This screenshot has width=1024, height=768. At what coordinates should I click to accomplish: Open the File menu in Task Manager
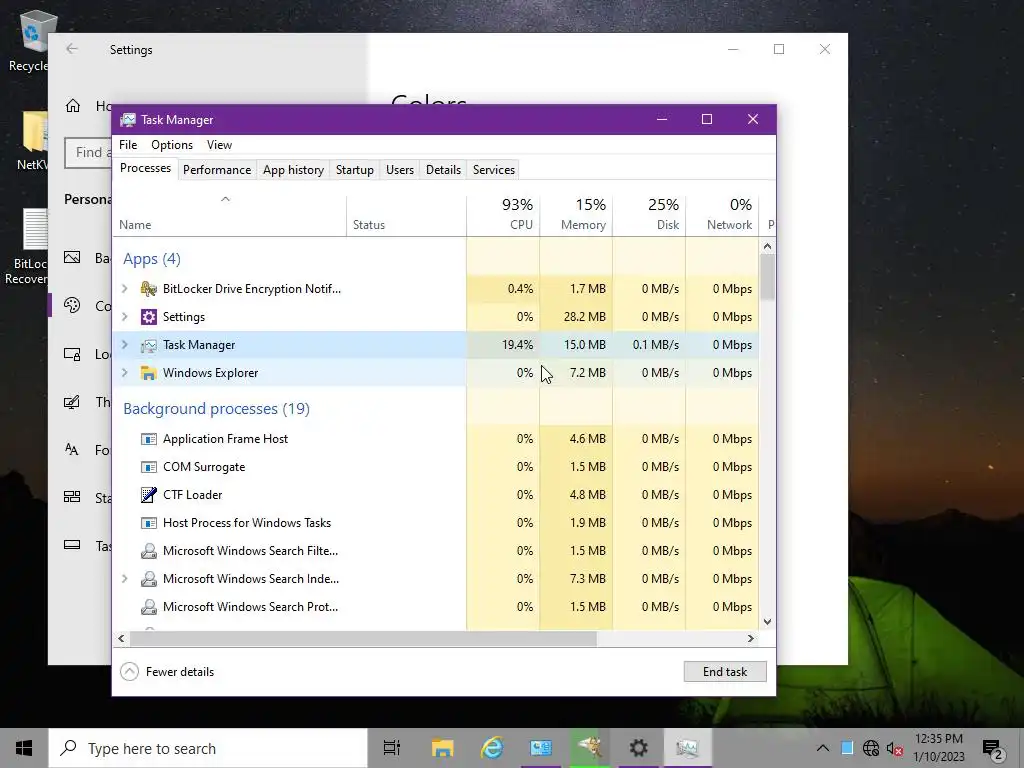pyautogui.click(x=128, y=145)
